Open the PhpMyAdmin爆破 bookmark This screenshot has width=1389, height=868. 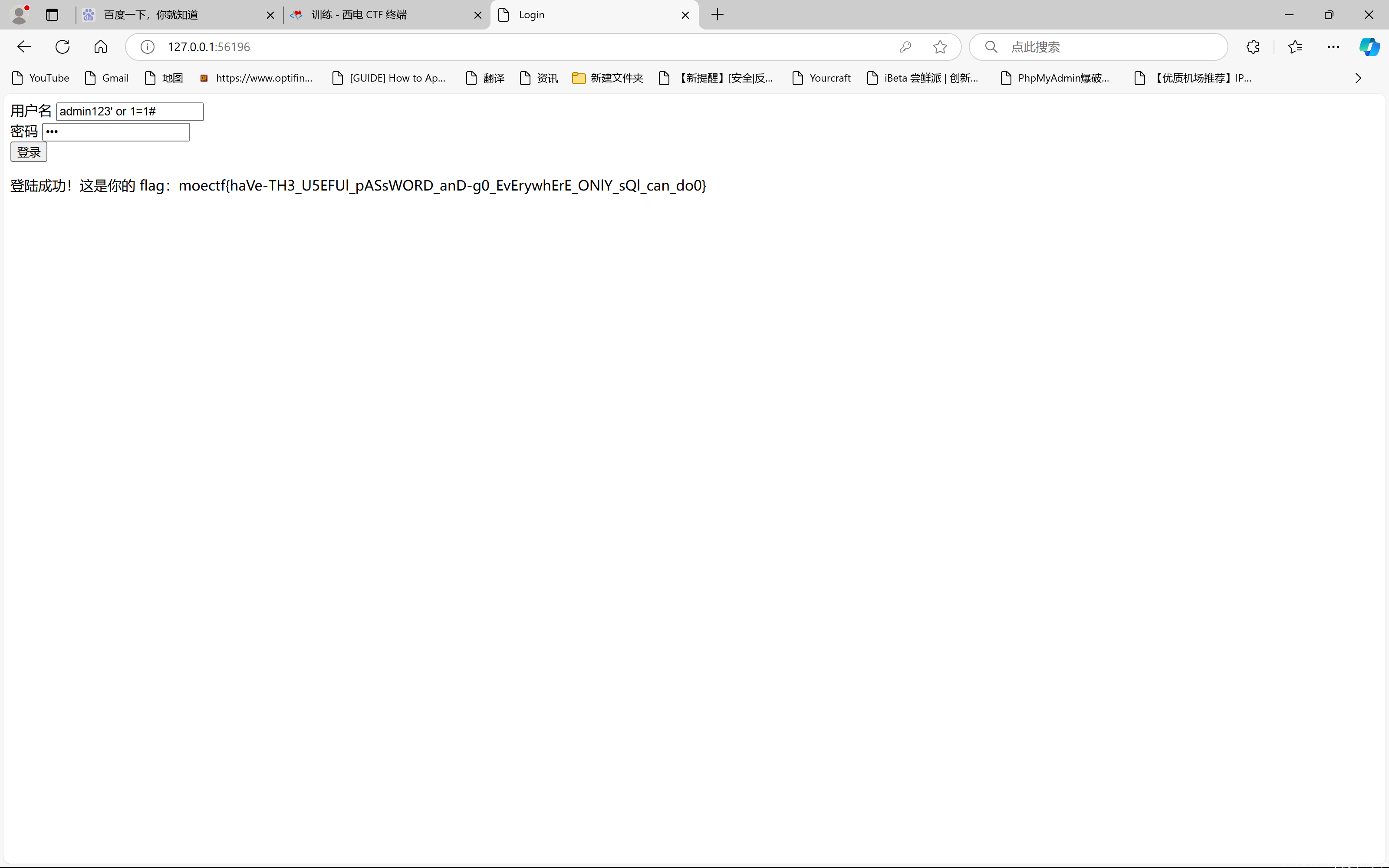tap(1055, 78)
